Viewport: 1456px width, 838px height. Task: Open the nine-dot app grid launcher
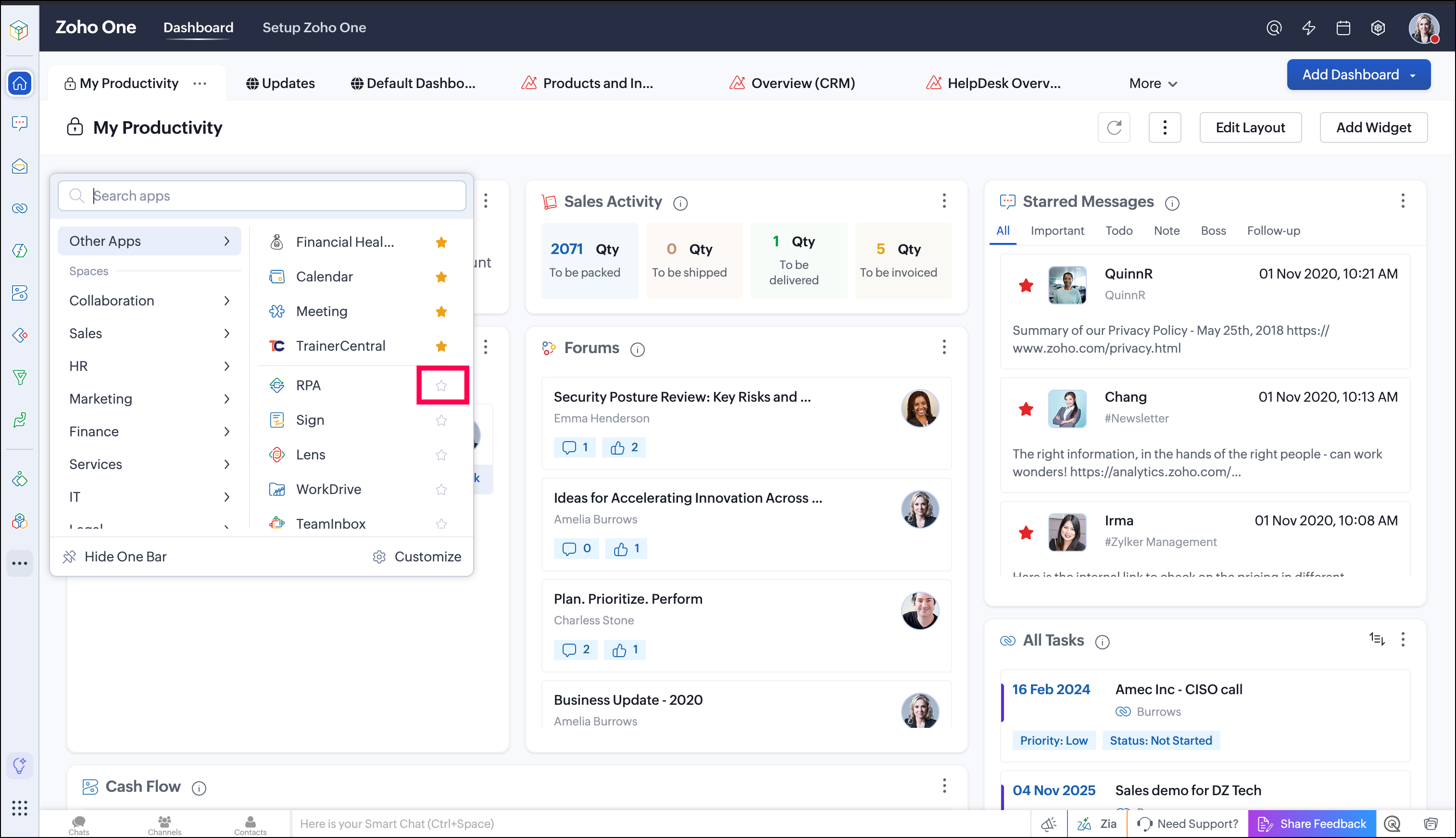(20, 808)
